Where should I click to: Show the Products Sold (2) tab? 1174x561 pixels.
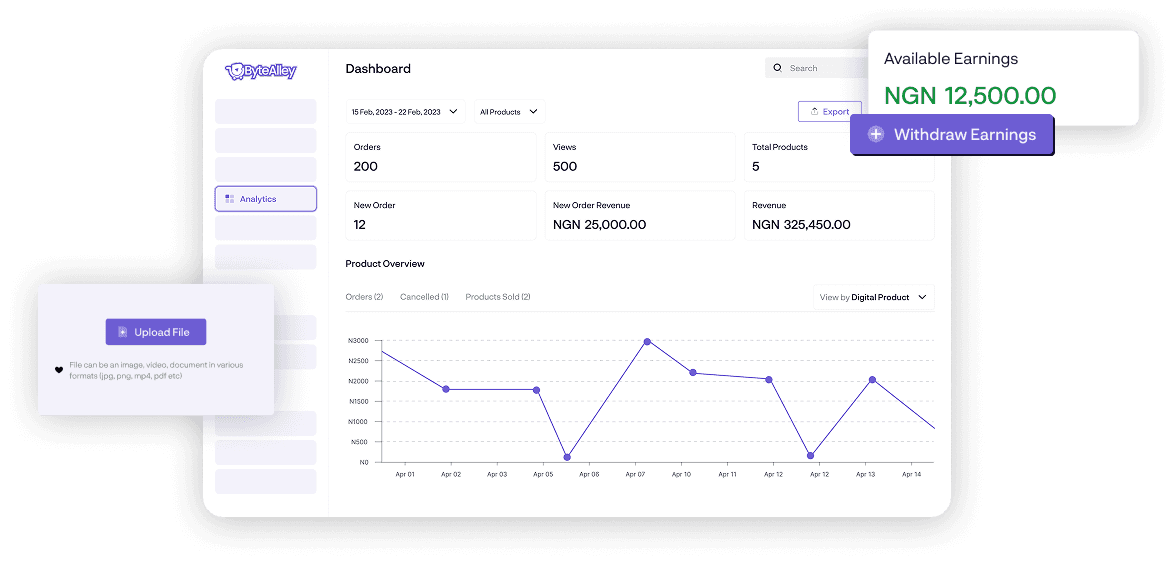click(497, 297)
